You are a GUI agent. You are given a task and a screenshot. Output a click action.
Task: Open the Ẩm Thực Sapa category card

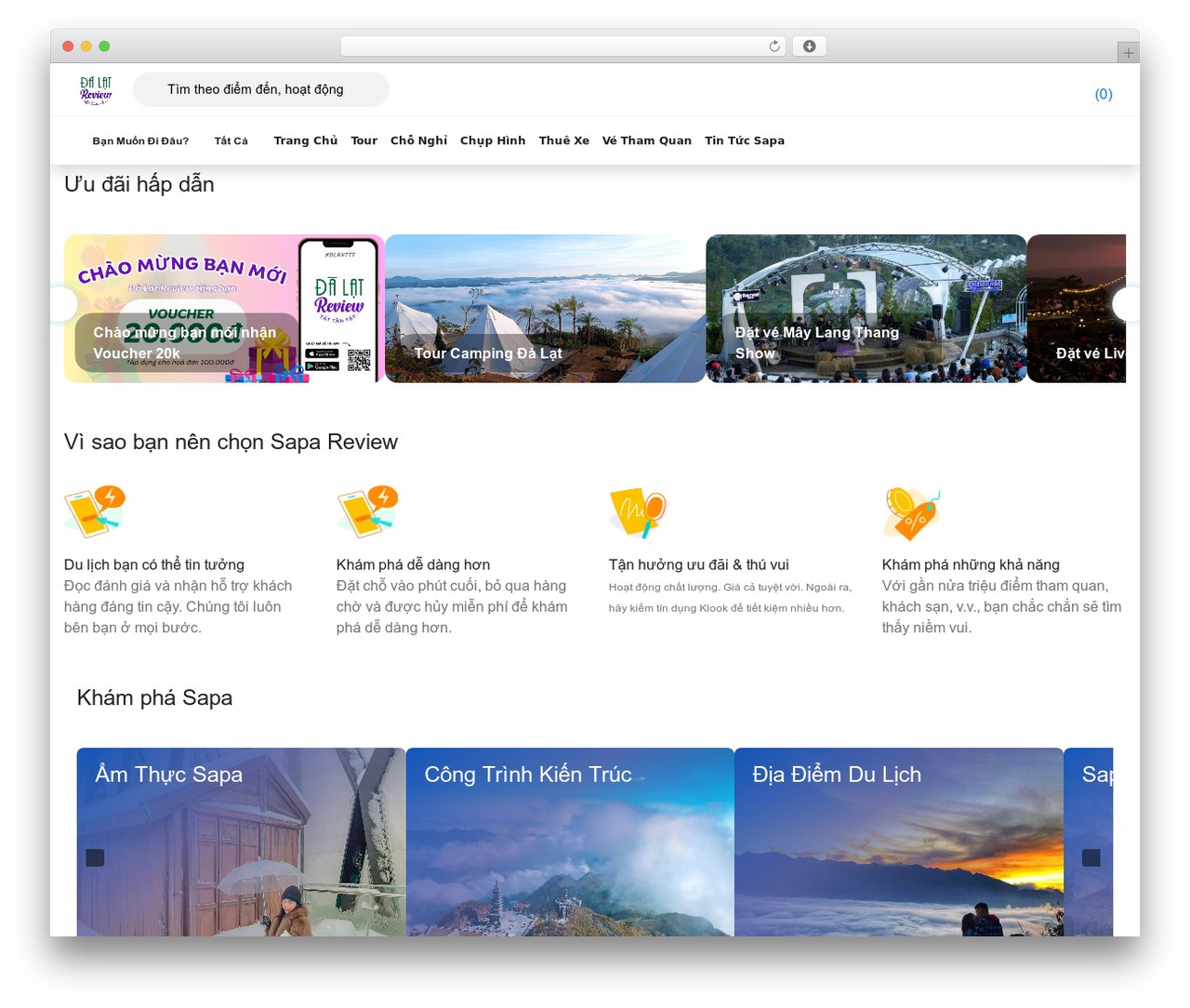tap(242, 842)
